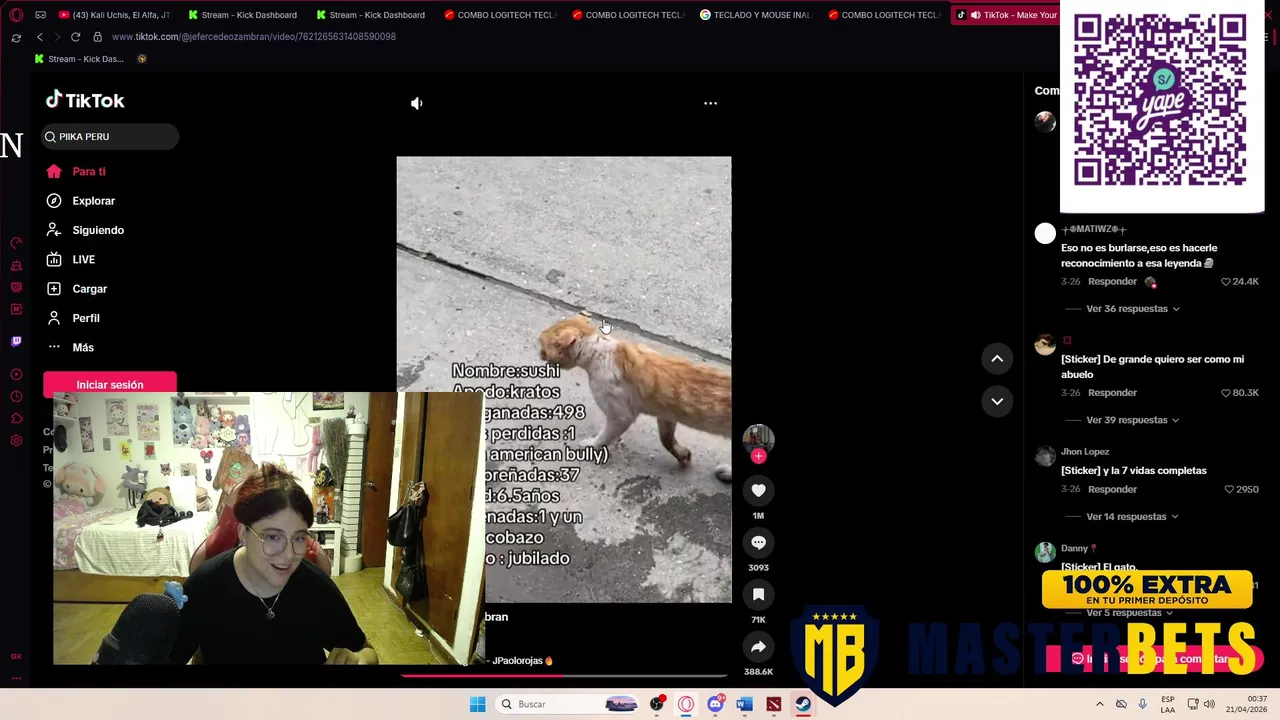Screen dimensions: 1280x720
Task: Go to previous video with up chevron
Action: point(997,359)
